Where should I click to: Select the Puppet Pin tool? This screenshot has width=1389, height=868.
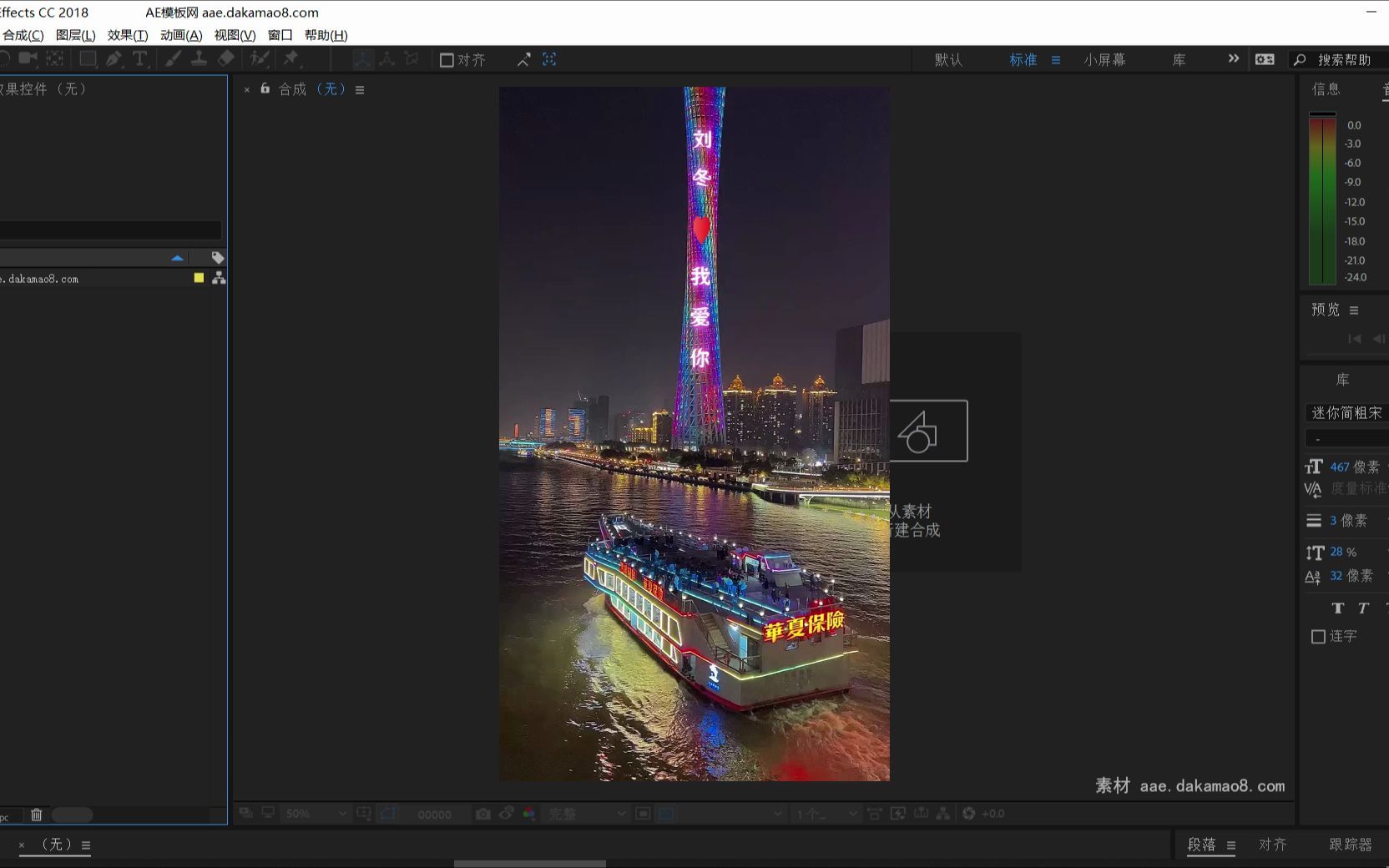pos(291,58)
